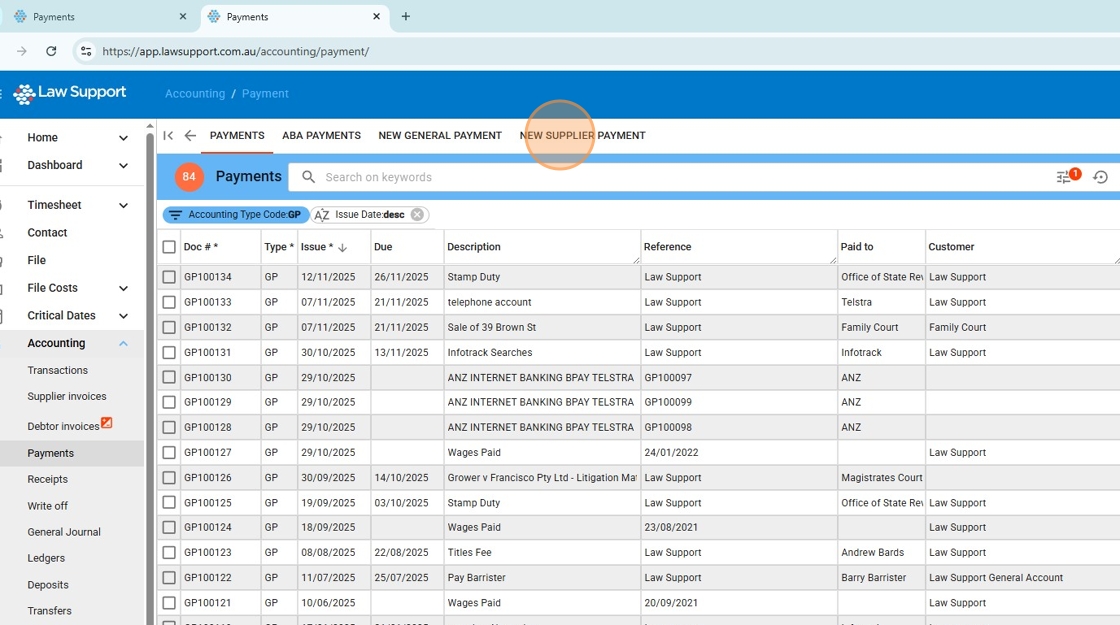Image resolution: width=1120 pixels, height=625 pixels.
Task: Expand the Timesheet section in sidebar
Action: (123, 204)
